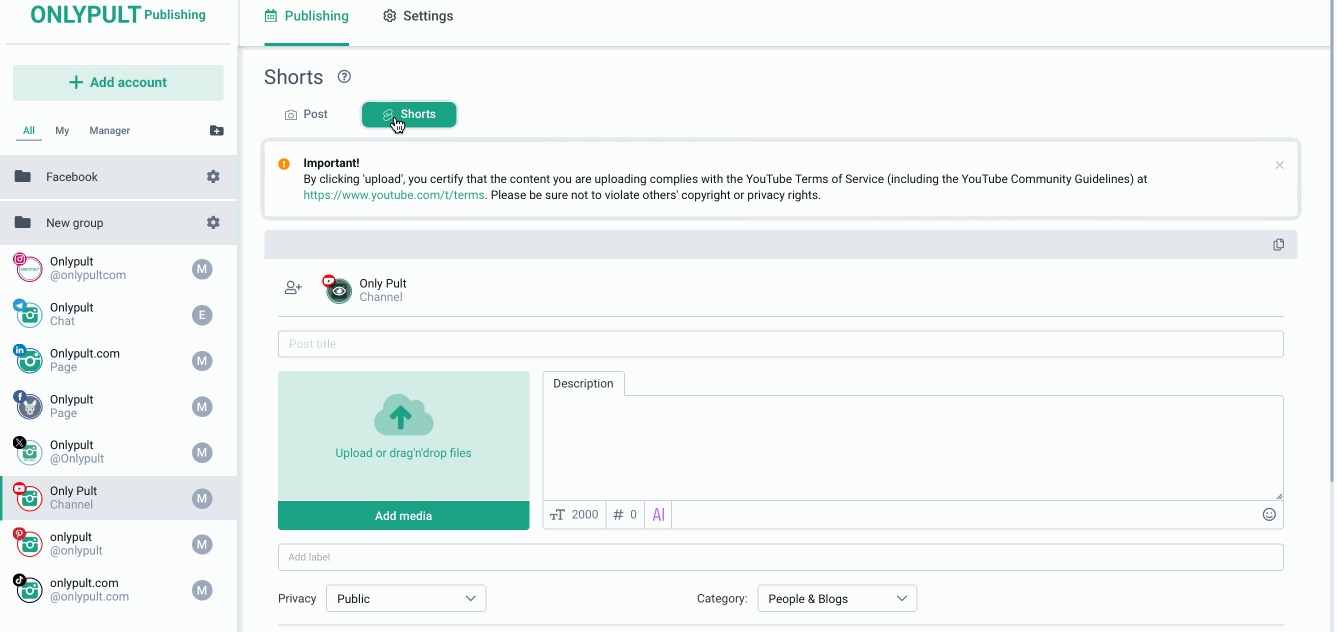
Task: Expand the Facebook folder group
Action: (x=72, y=177)
